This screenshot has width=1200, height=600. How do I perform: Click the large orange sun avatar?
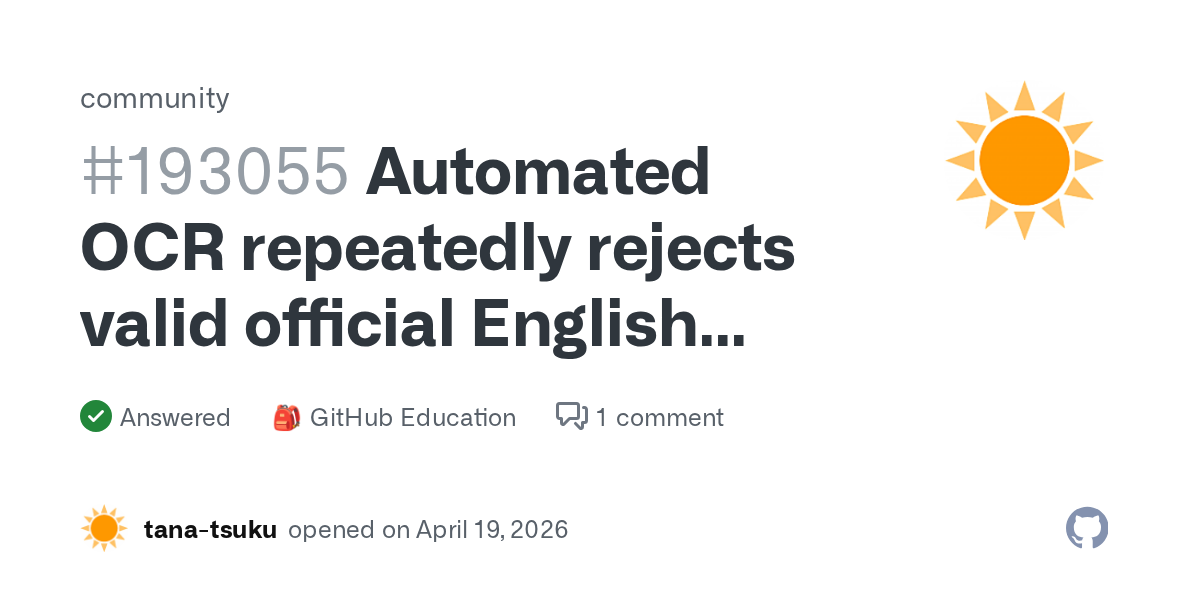1024,161
